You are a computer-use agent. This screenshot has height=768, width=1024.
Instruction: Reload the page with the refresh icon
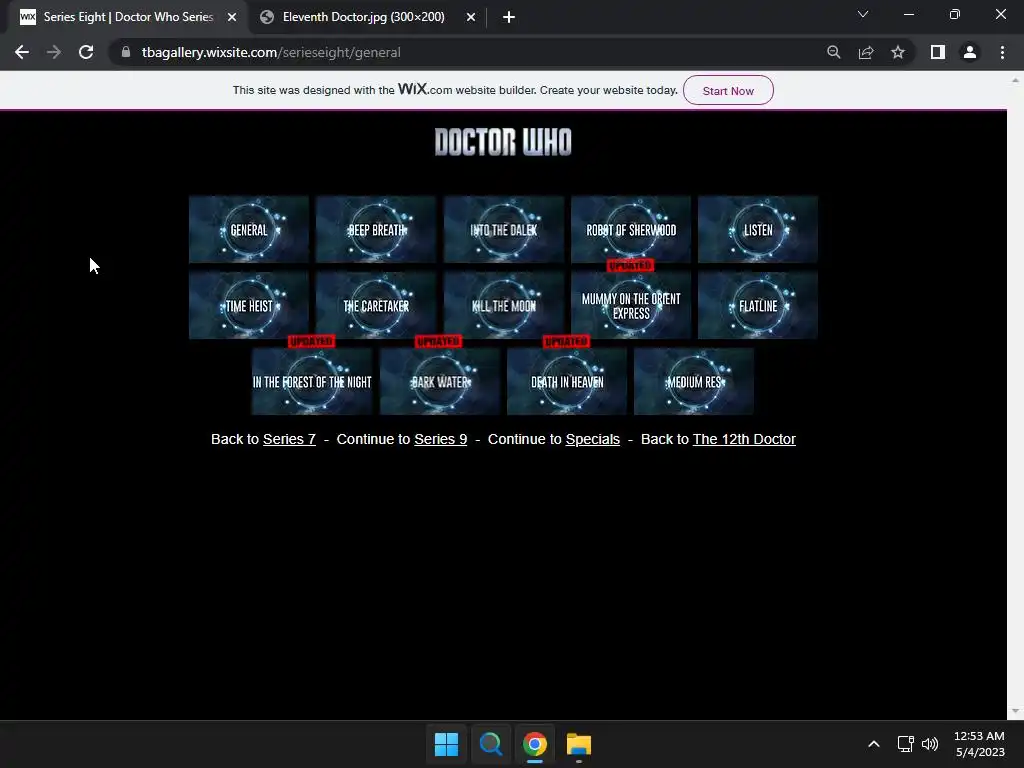click(86, 52)
